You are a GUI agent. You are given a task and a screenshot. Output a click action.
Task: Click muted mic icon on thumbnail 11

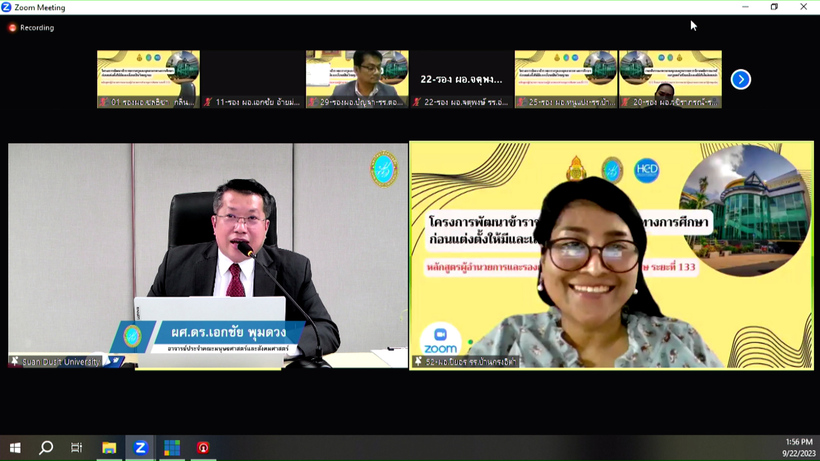[x=208, y=102]
